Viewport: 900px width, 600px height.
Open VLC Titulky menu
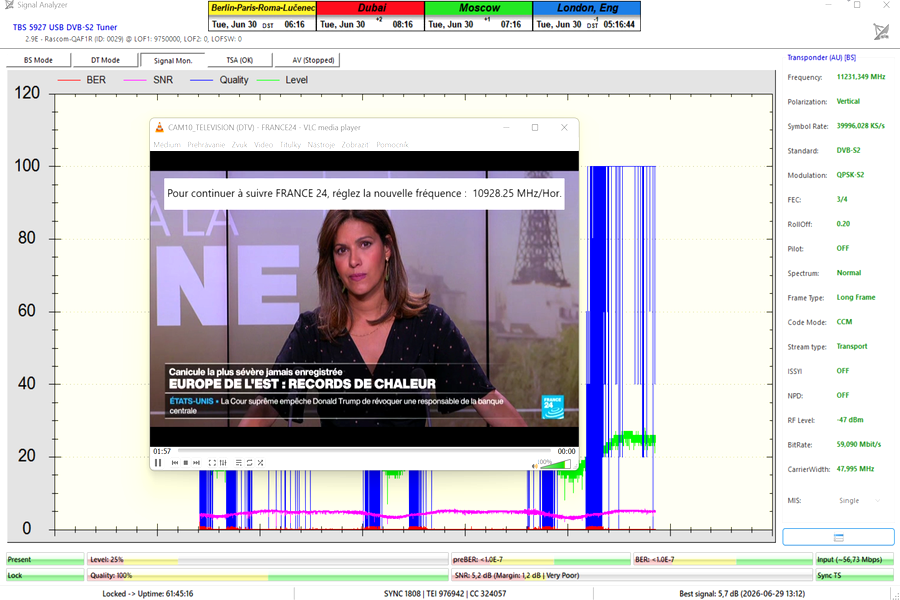[x=290, y=145]
